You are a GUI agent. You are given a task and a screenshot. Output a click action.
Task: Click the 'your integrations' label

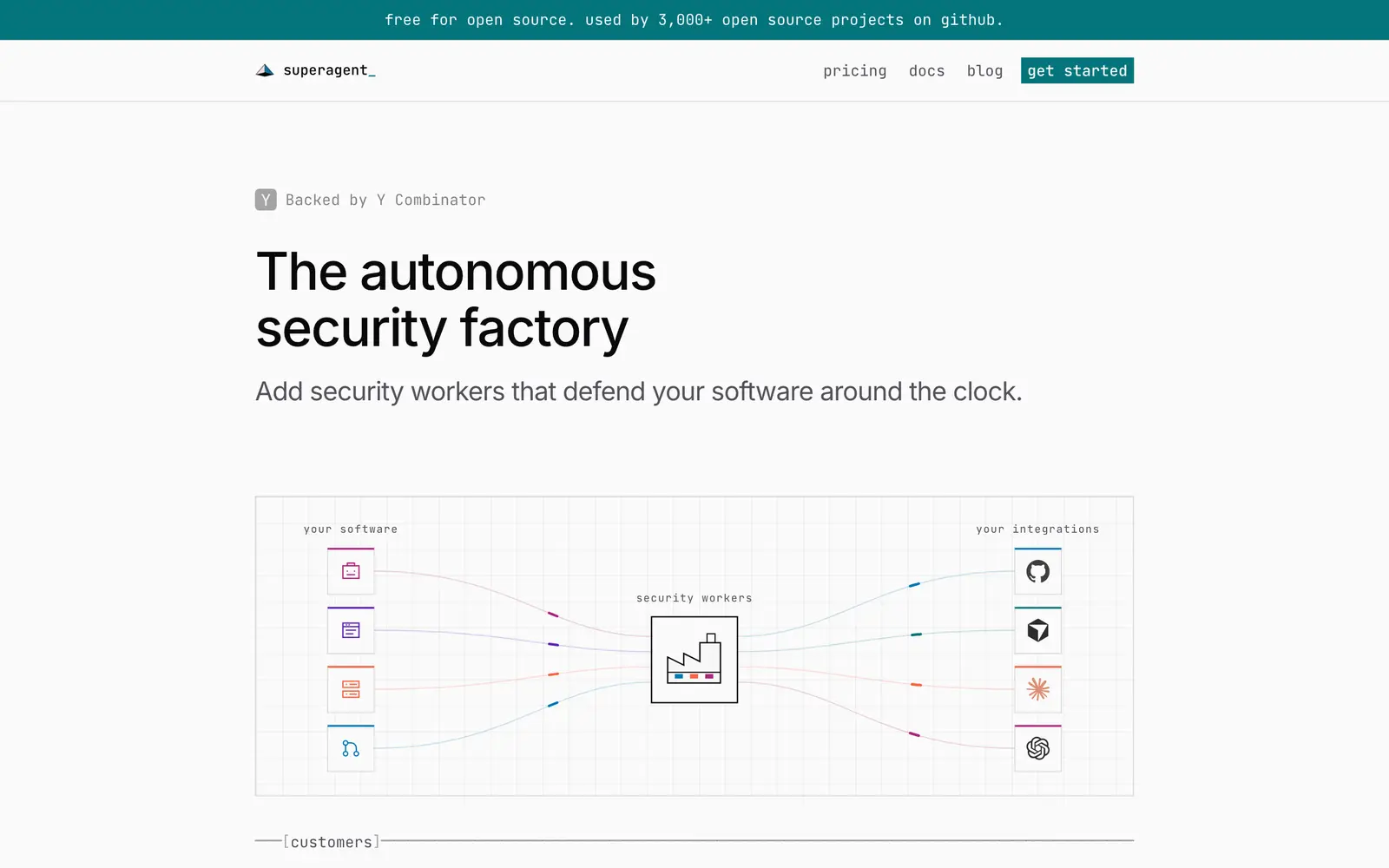tap(1037, 529)
